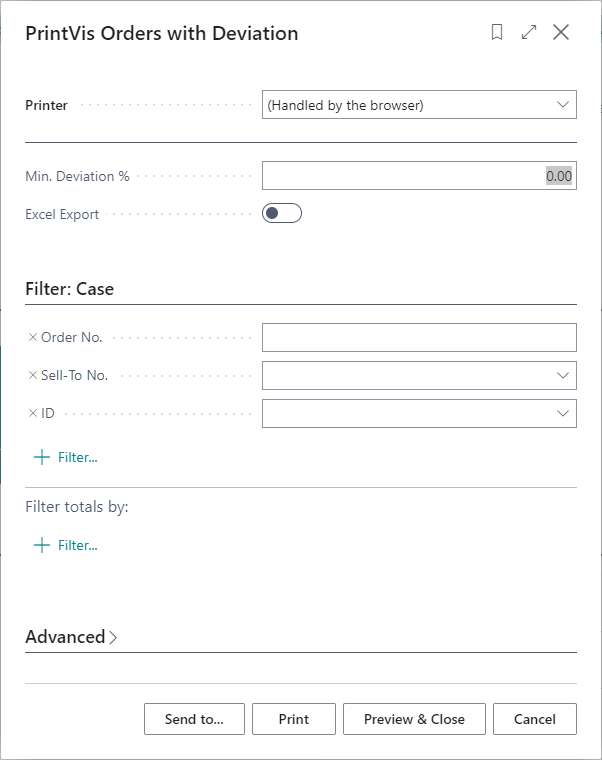Toggle the Excel Export switch

tap(281, 213)
